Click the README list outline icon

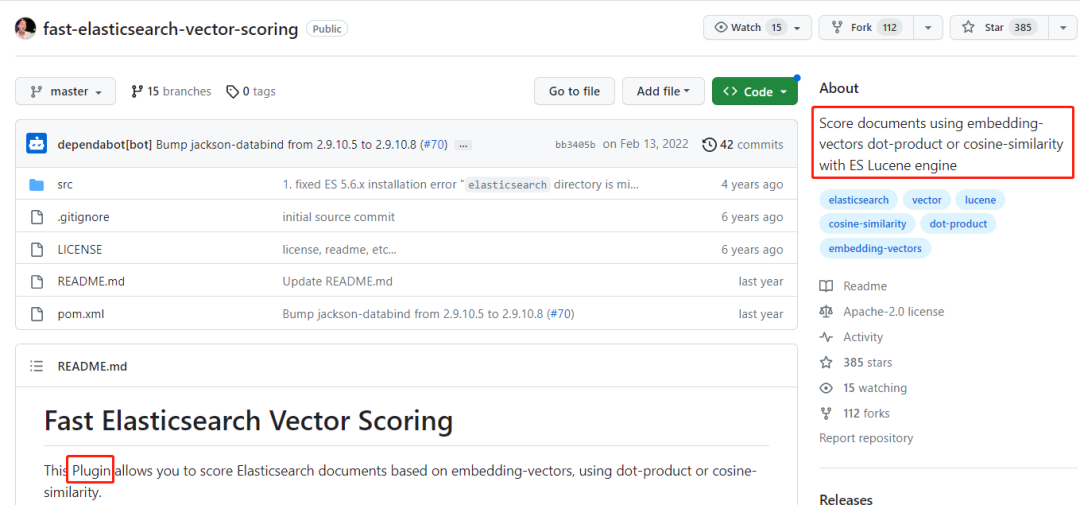[x=37, y=367]
